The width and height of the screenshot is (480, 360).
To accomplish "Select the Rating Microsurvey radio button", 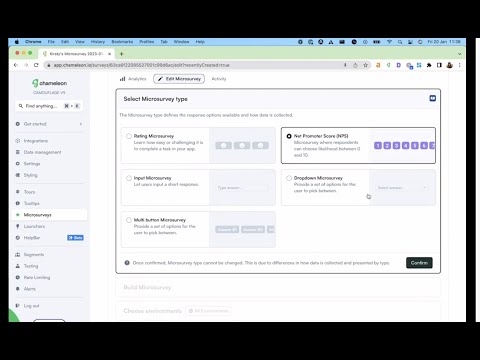I will point(129,136).
